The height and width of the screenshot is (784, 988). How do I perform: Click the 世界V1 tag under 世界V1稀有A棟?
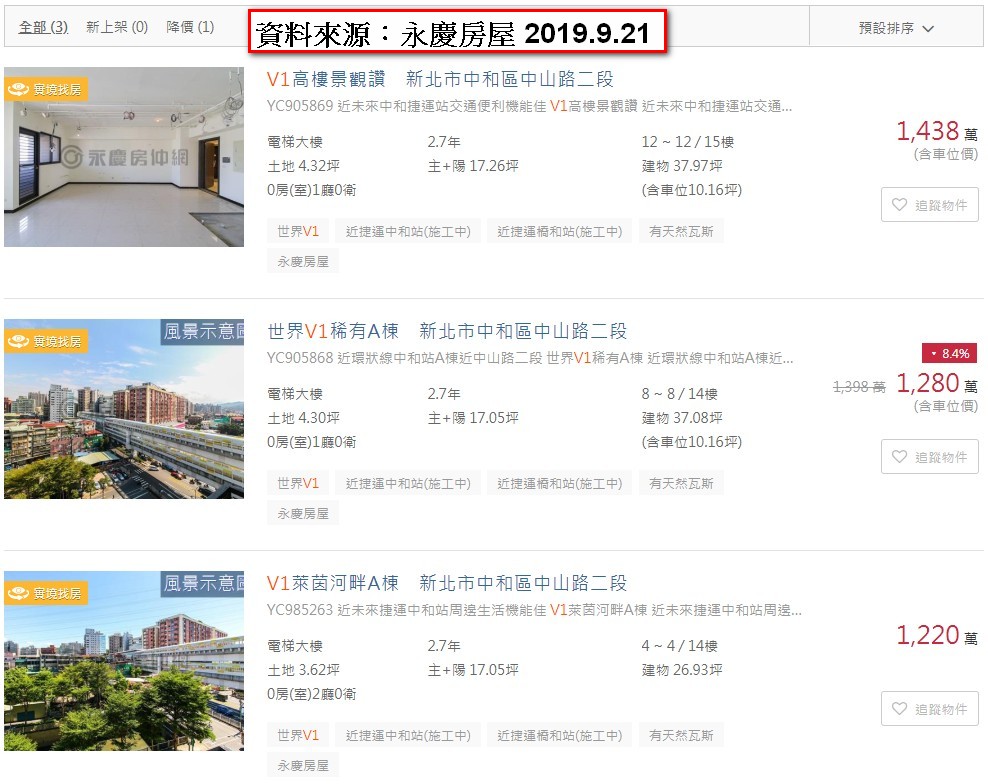click(298, 483)
